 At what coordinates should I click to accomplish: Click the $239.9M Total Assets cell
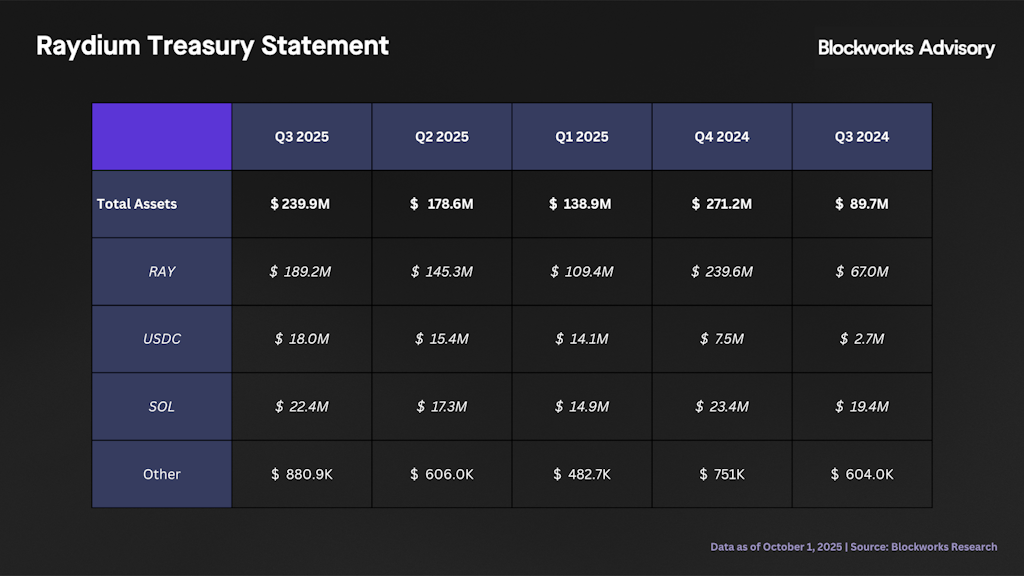[302, 204]
